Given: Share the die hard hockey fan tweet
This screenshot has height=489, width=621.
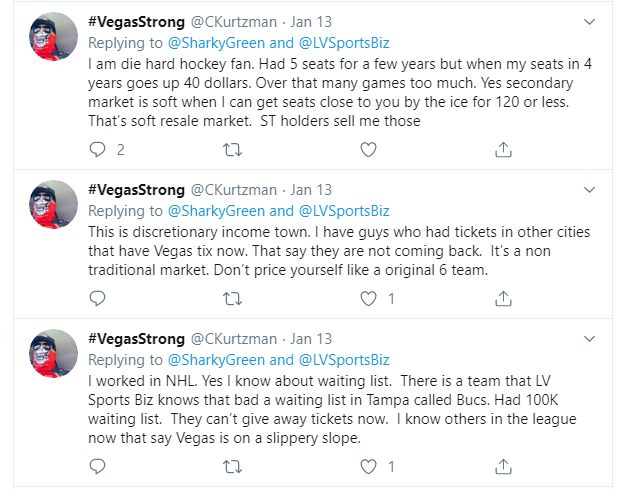Looking at the screenshot, I should pos(503,149).
